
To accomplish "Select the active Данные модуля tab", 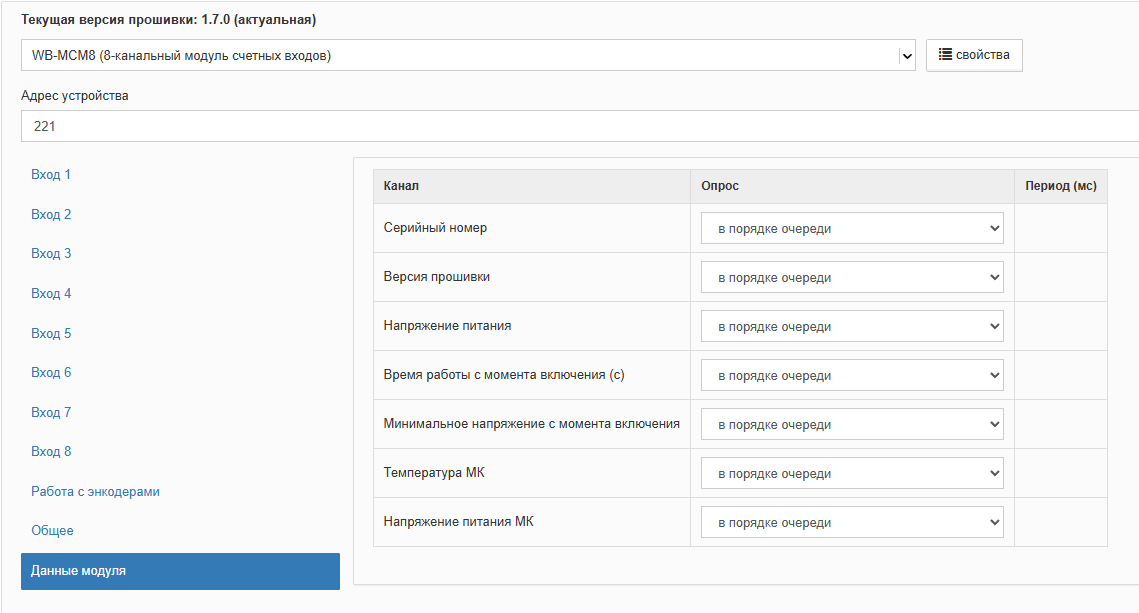I will pyautogui.click(x=180, y=571).
